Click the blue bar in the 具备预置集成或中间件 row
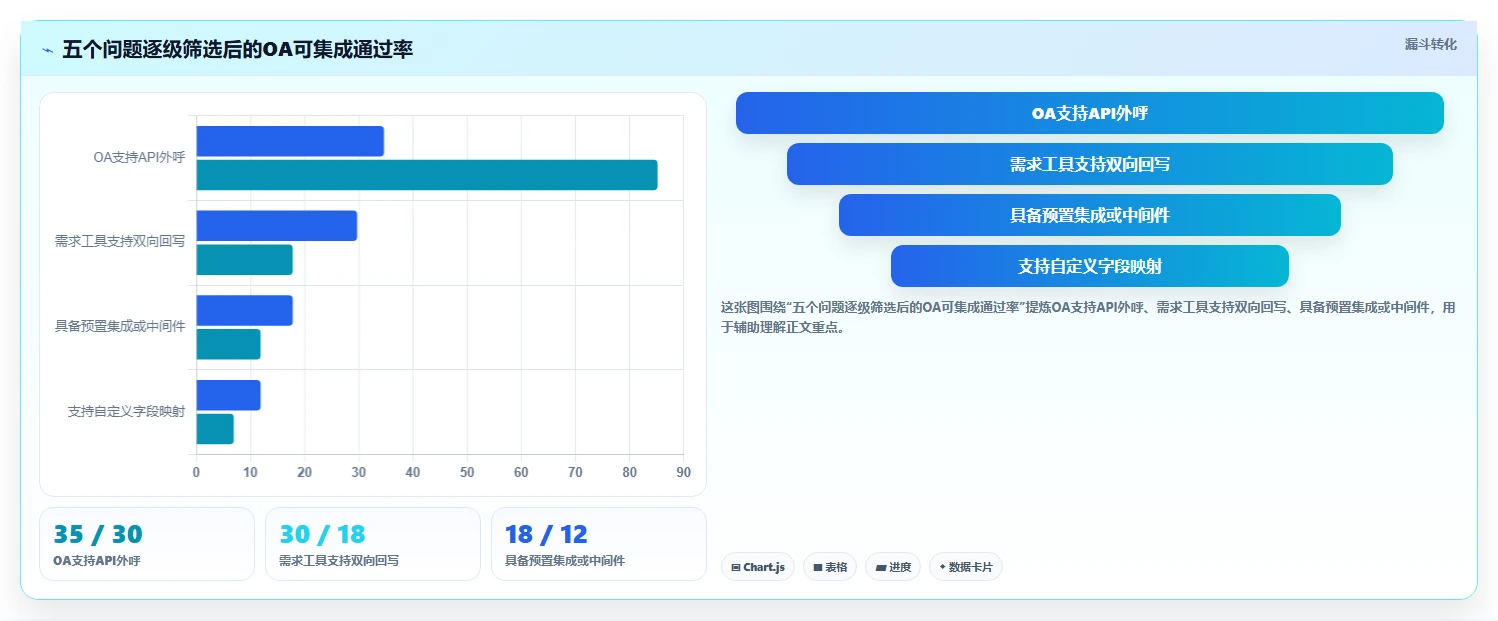 point(244,310)
